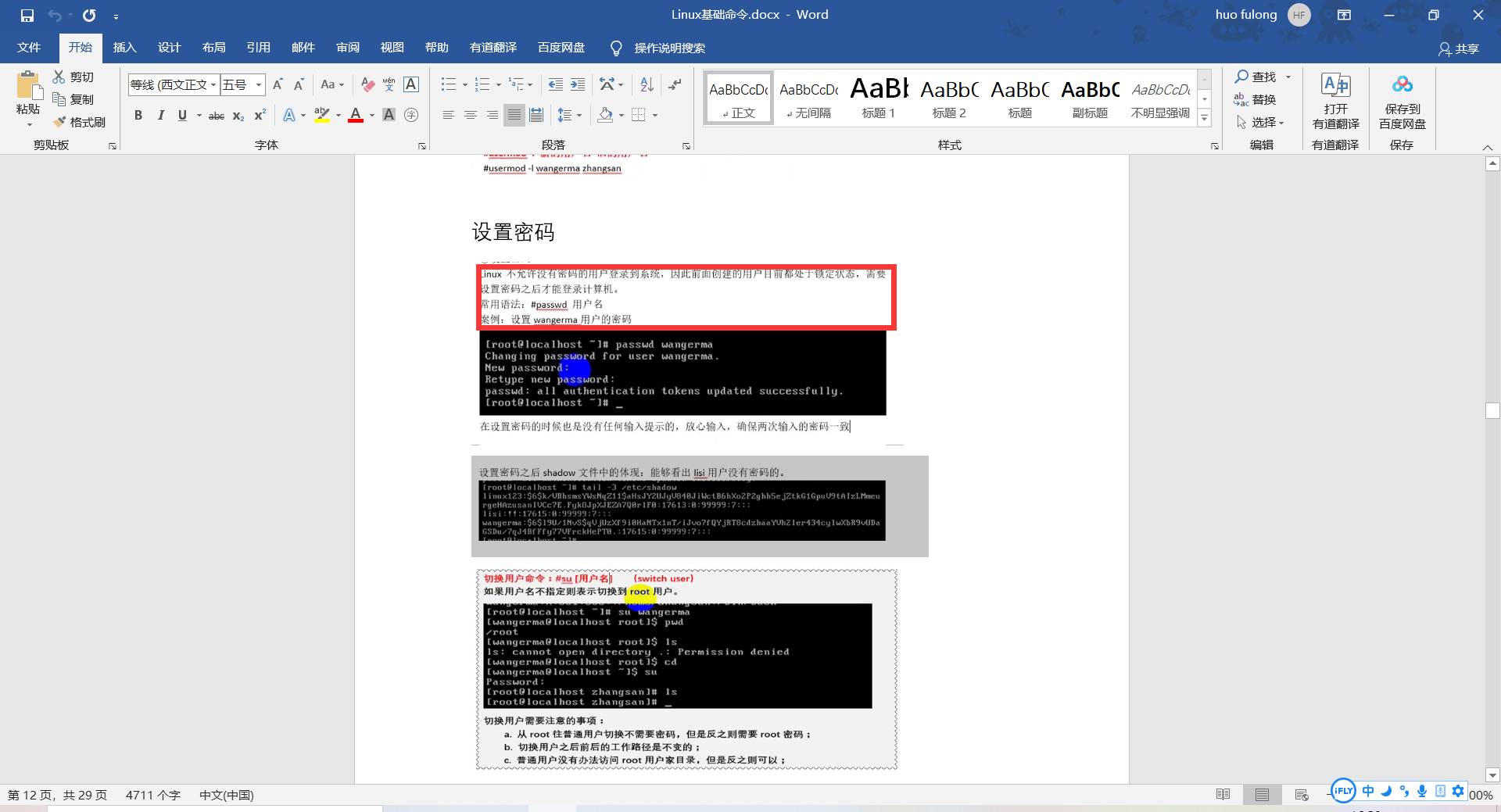Switch to read mode view icon
This screenshot has height=812, width=1501.
[1223, 795]
